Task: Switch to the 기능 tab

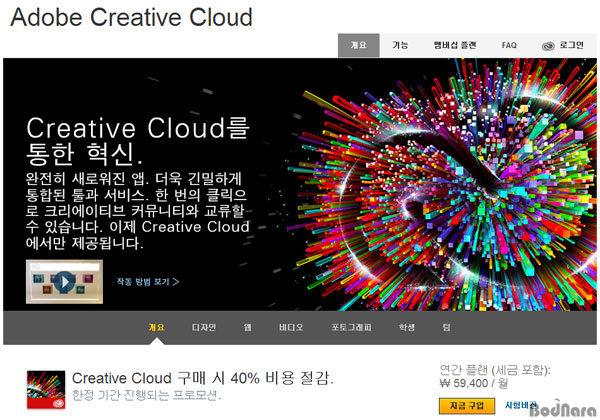Action: click(x=400, y=45)
